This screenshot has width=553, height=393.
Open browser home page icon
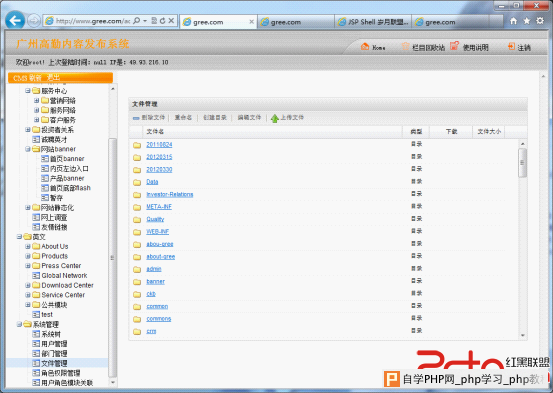tap(514, 21)
